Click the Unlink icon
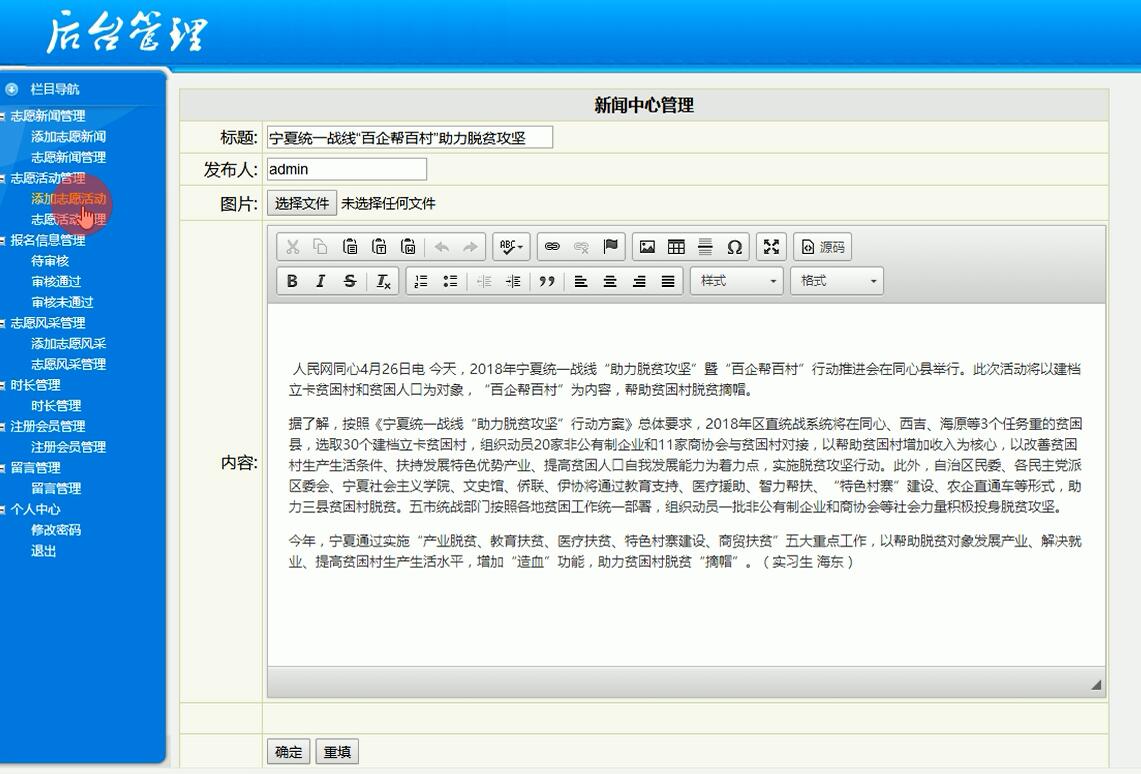Screen dimensions: 1141x774 581,247
